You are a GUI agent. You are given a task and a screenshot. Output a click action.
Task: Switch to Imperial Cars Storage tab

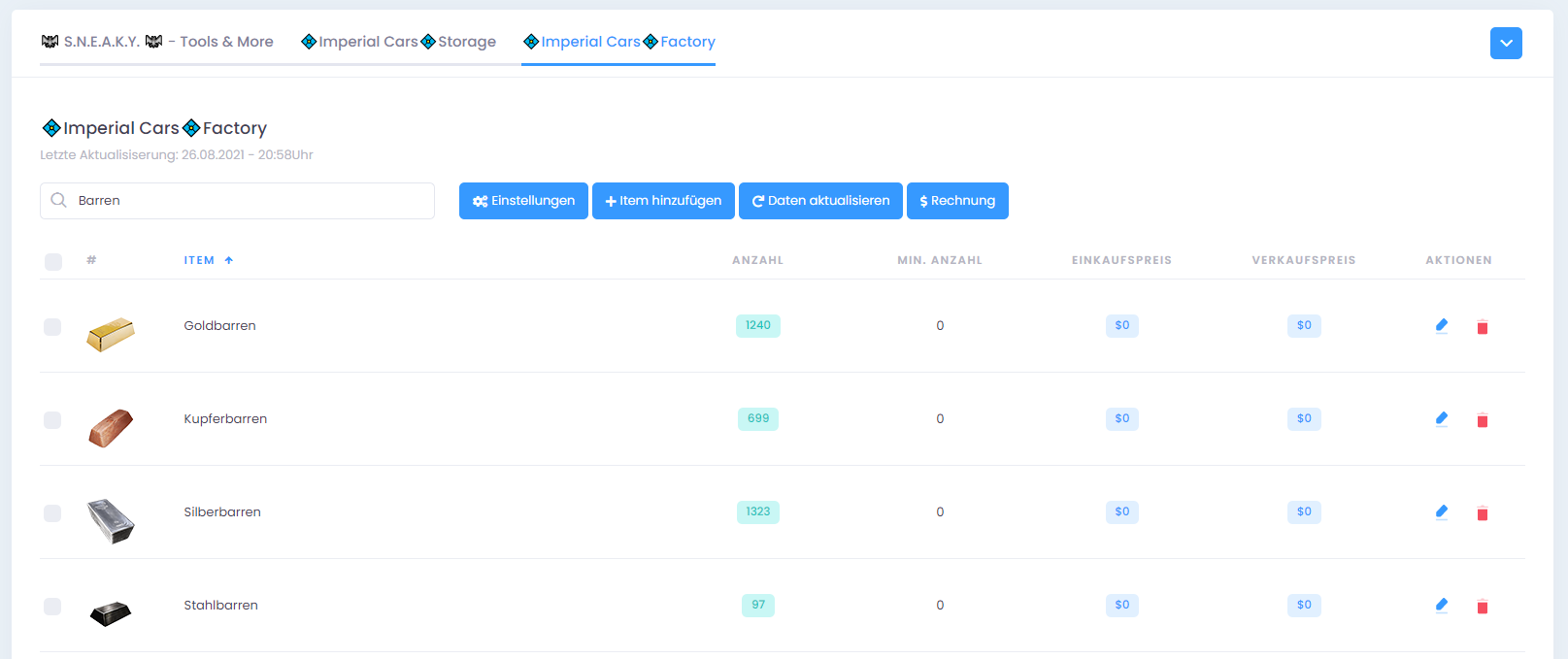[x=398, y=42]
